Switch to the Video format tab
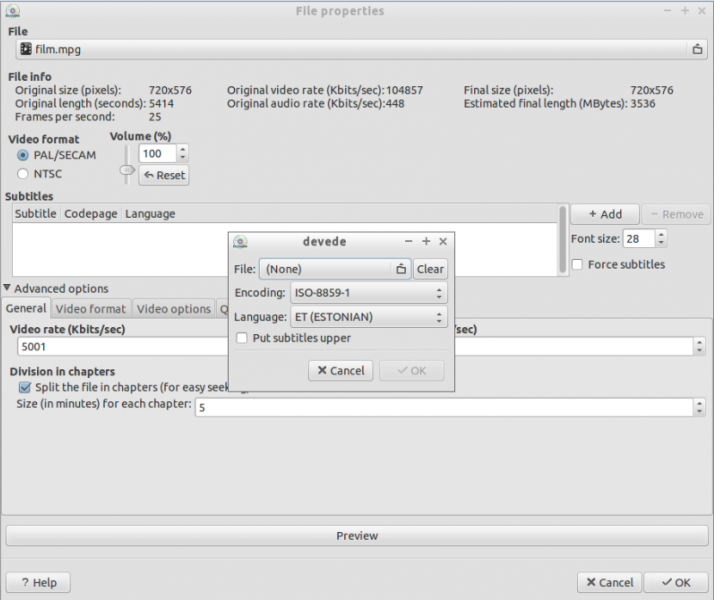714x600 pixels. [91, 309]
